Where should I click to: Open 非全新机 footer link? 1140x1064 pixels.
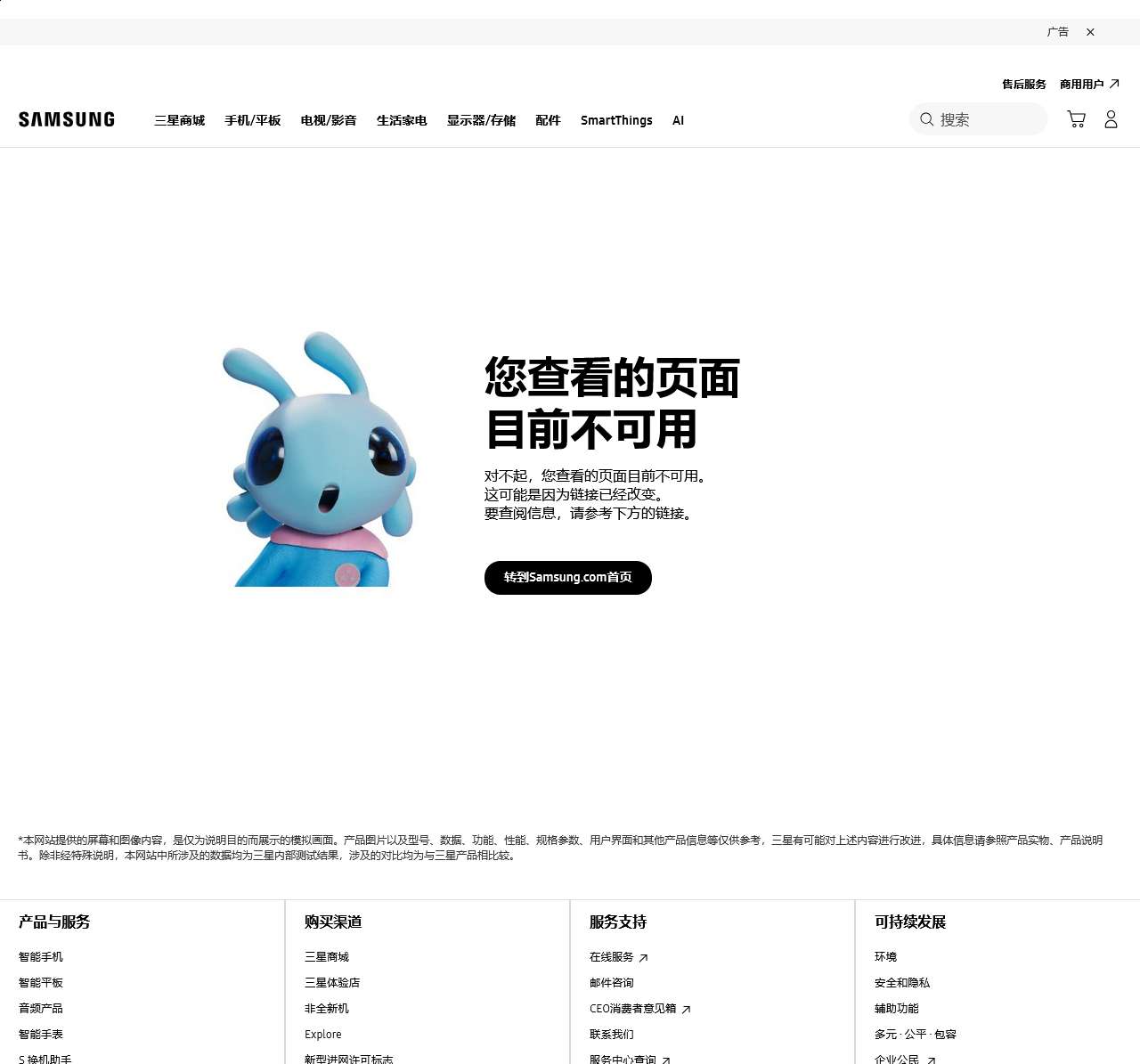point(327,1009)
